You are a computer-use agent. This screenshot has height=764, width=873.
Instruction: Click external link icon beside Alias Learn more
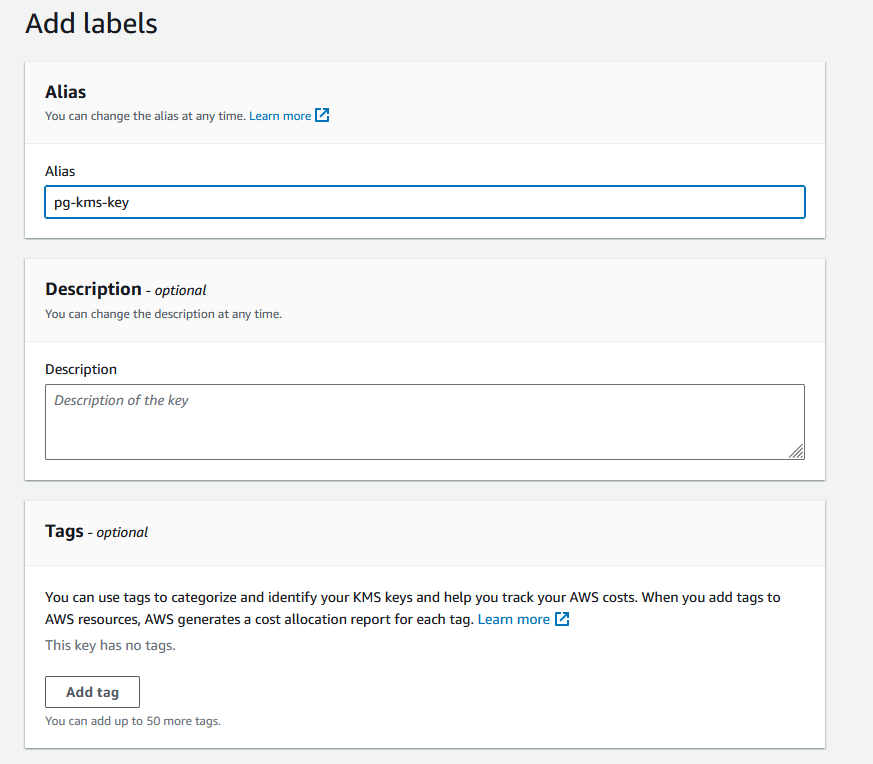[322, 115]
